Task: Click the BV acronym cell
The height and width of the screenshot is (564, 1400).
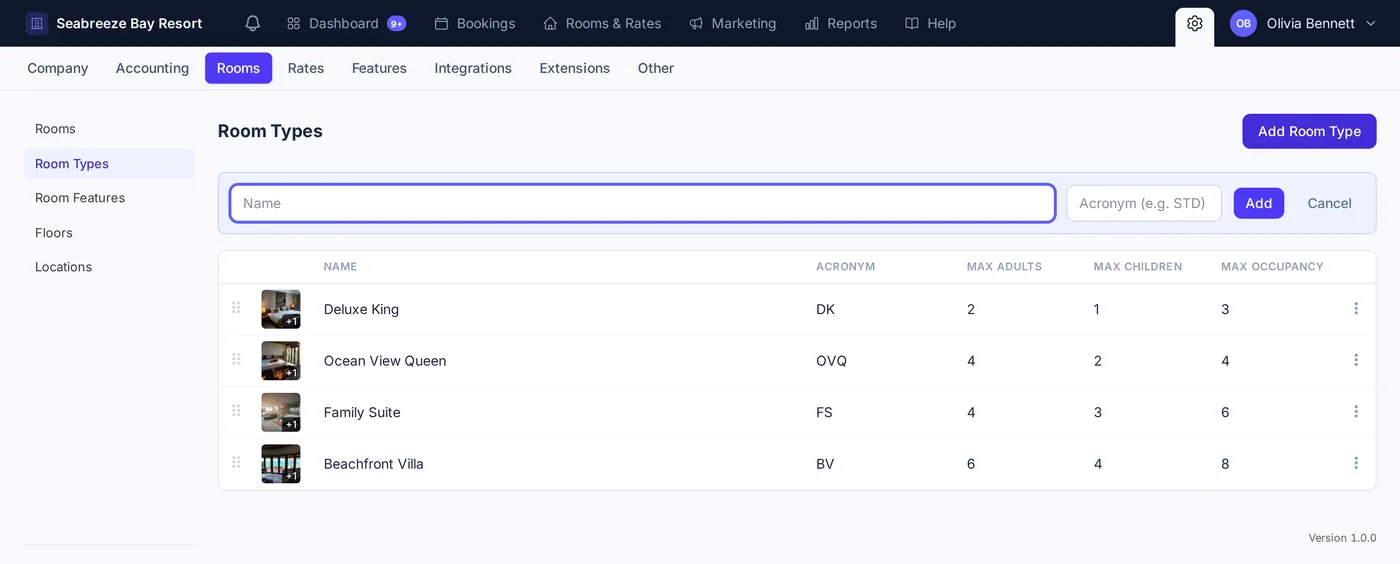Action: 825,464
